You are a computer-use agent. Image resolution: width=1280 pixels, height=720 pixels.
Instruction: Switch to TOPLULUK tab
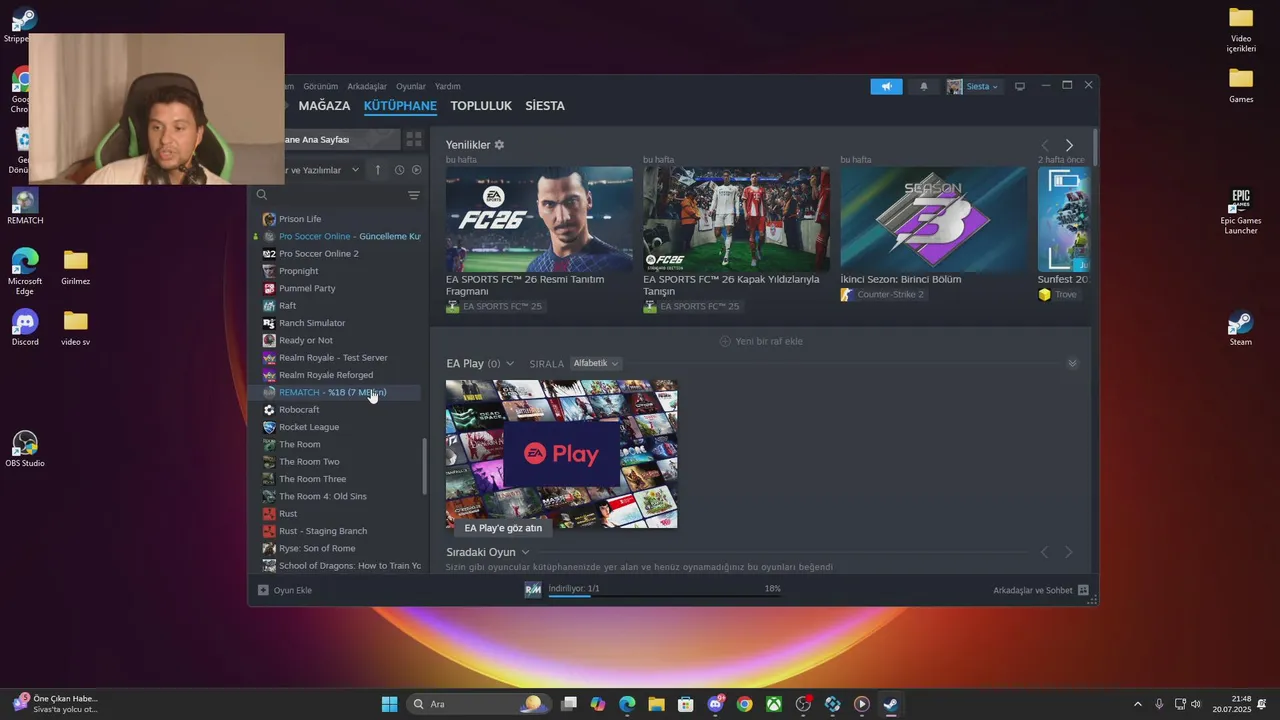point(481,106)
